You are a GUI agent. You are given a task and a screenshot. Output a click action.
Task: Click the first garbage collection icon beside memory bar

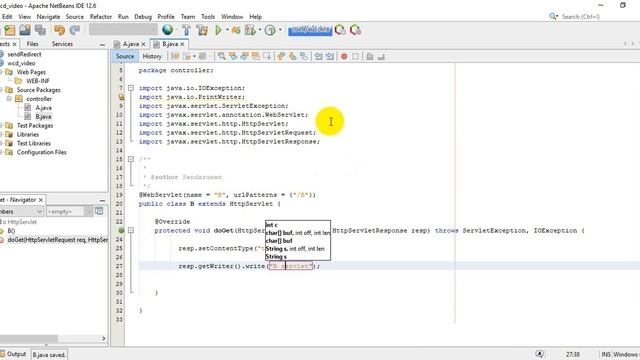[340, 30]
